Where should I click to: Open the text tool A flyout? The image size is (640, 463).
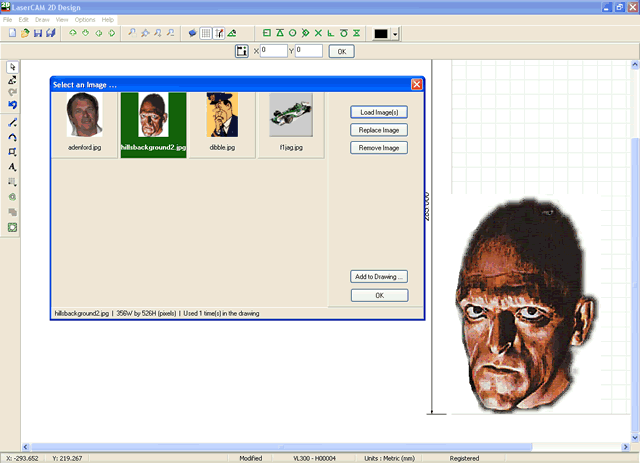click(12, 167)
